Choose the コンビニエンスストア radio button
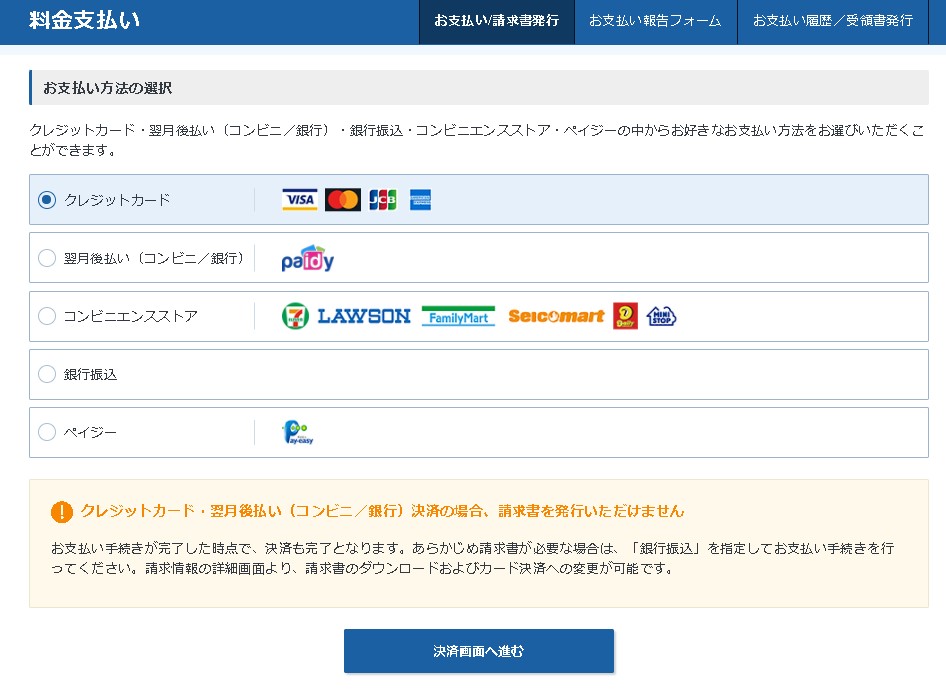946x700 pixels. (47, 316)
